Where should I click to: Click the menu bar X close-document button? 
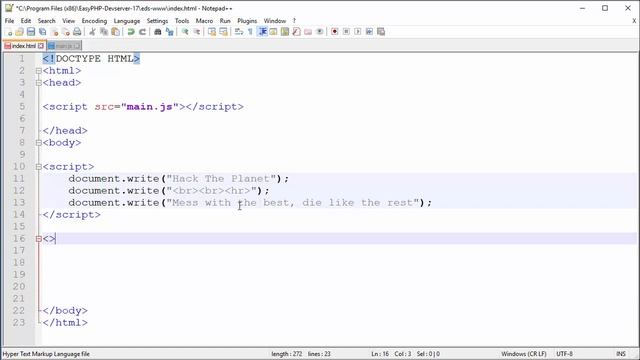(634, 21)
